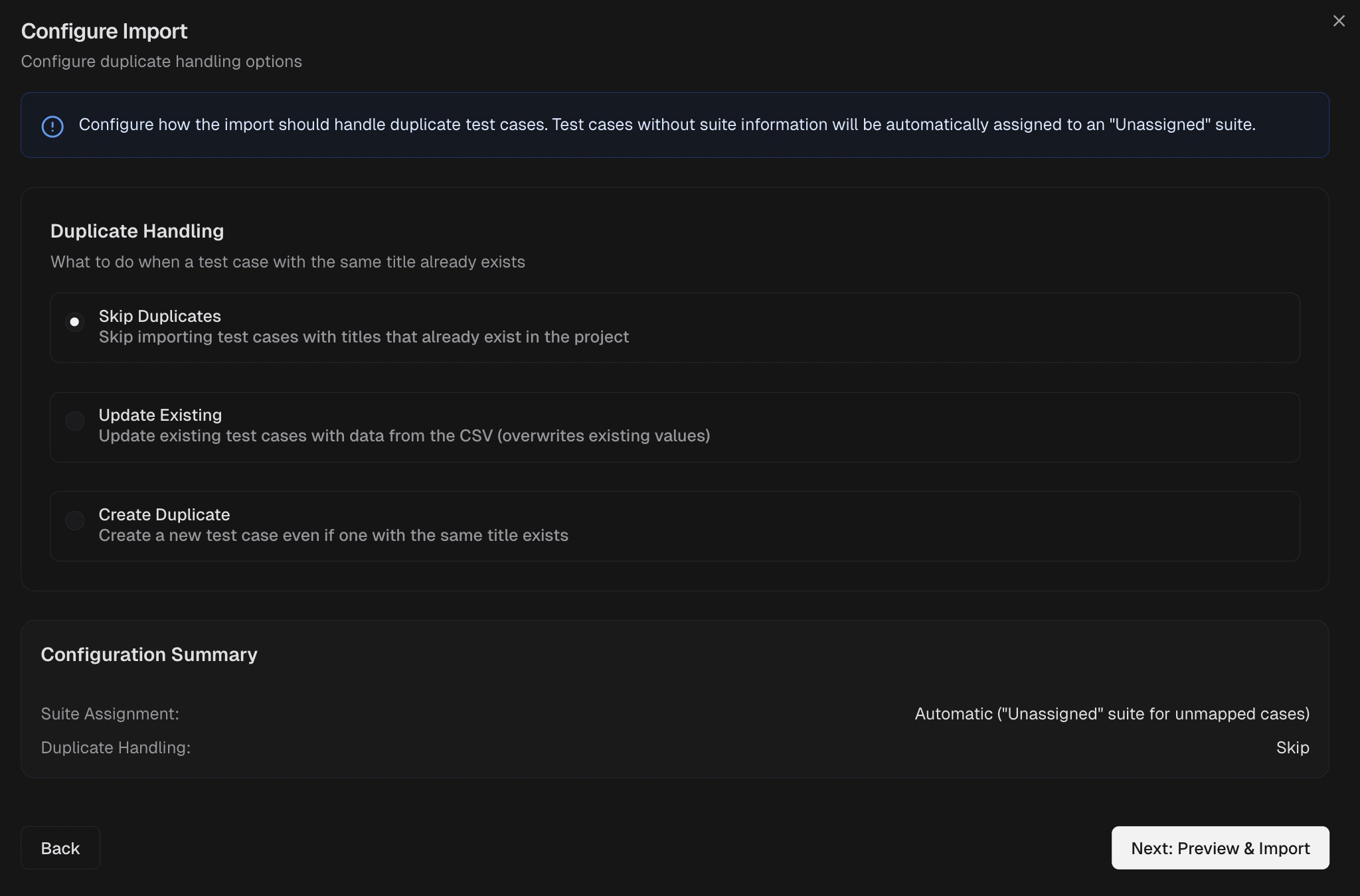Click the Create Duplicate radio circle

(75, 520)
